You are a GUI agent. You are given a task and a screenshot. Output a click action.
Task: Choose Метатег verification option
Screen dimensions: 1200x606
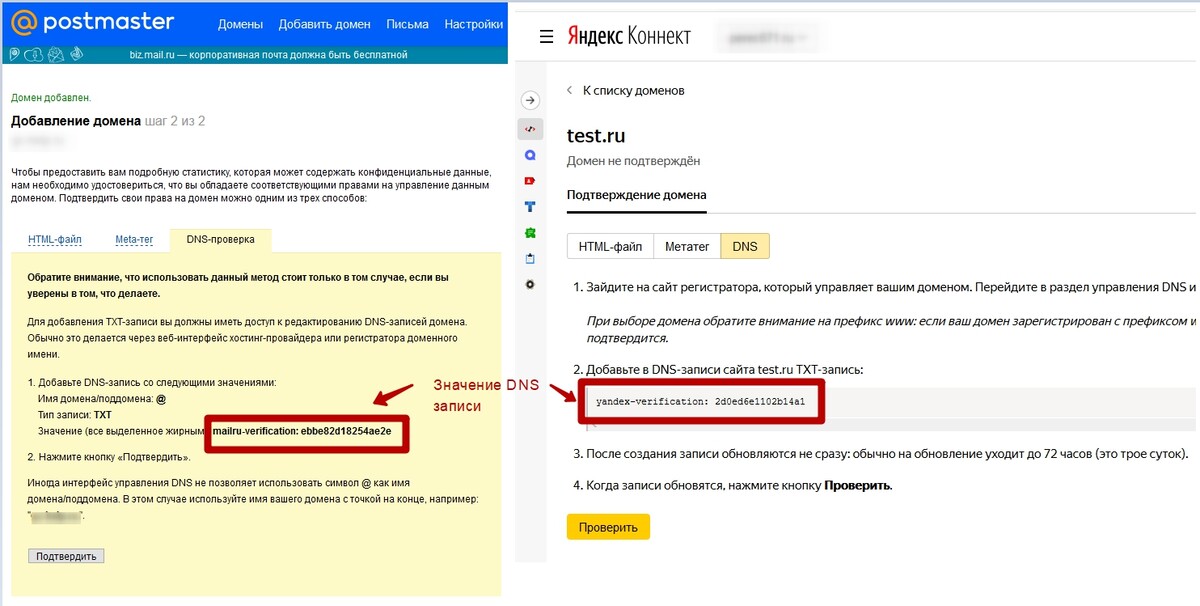click(687, 246)
